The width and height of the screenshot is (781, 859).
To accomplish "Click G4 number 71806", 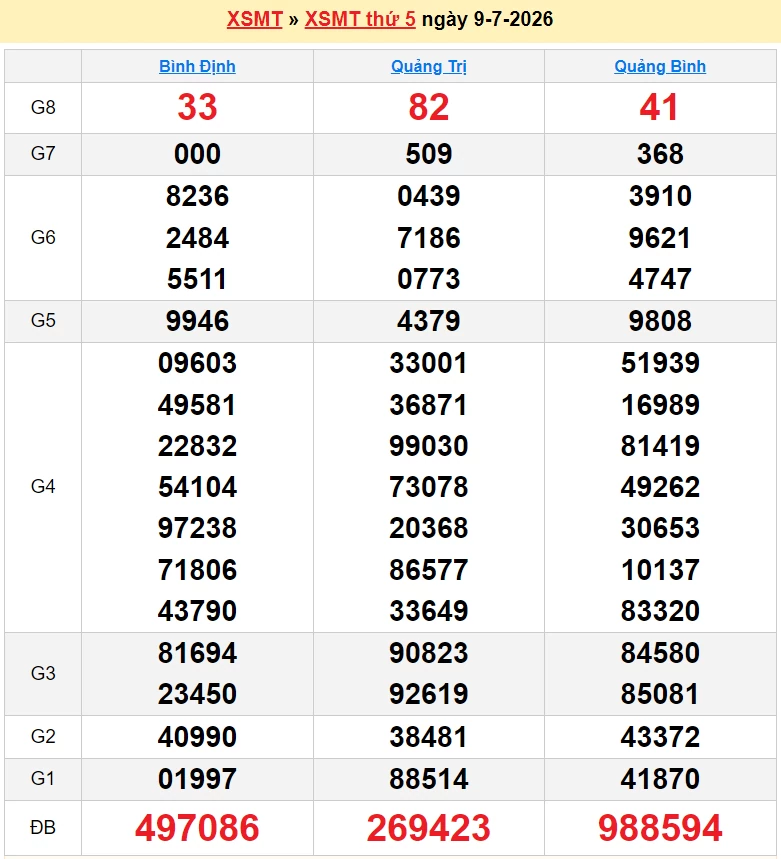I will (197, 570).
